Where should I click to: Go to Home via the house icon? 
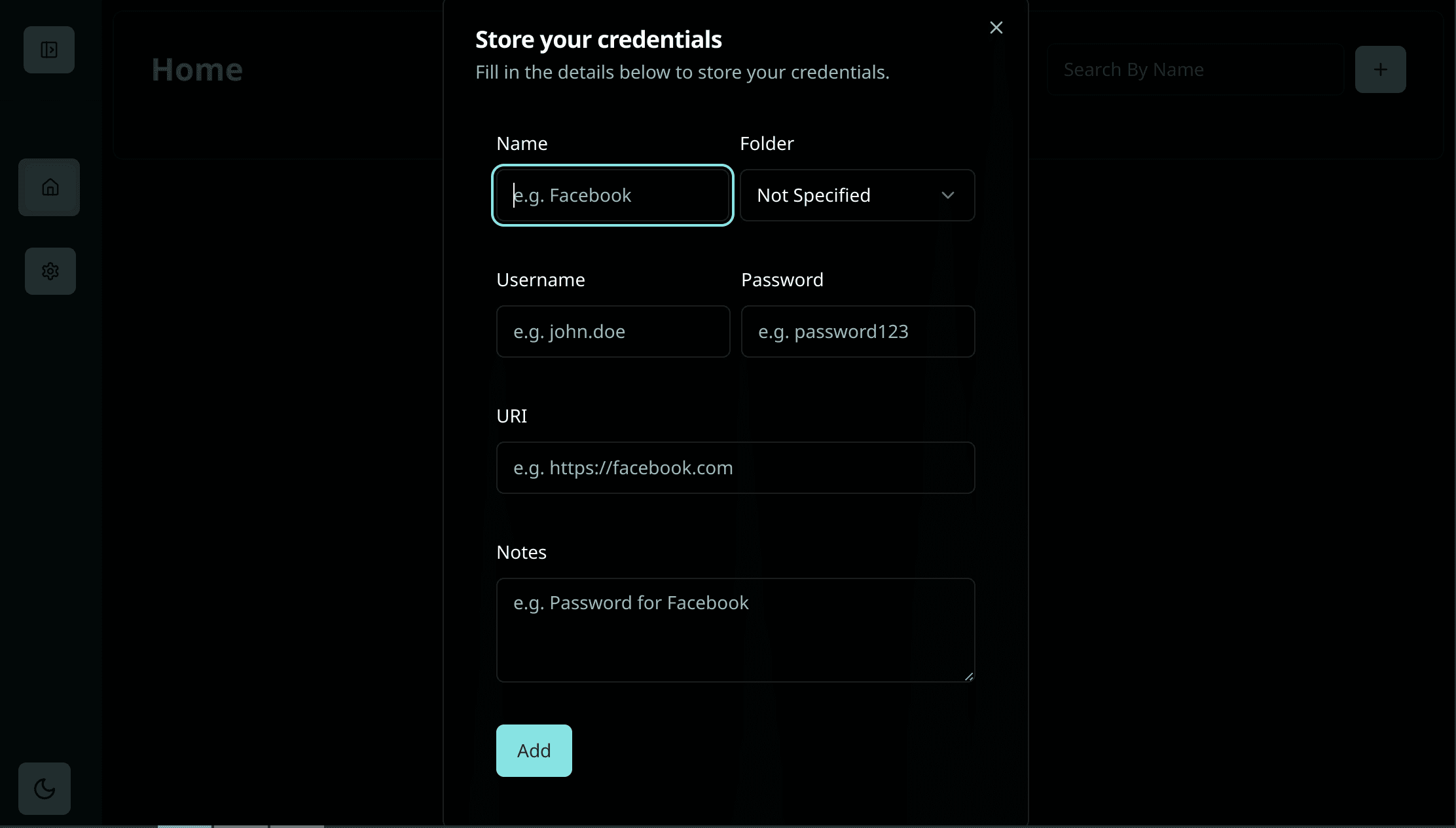point(50,187)
